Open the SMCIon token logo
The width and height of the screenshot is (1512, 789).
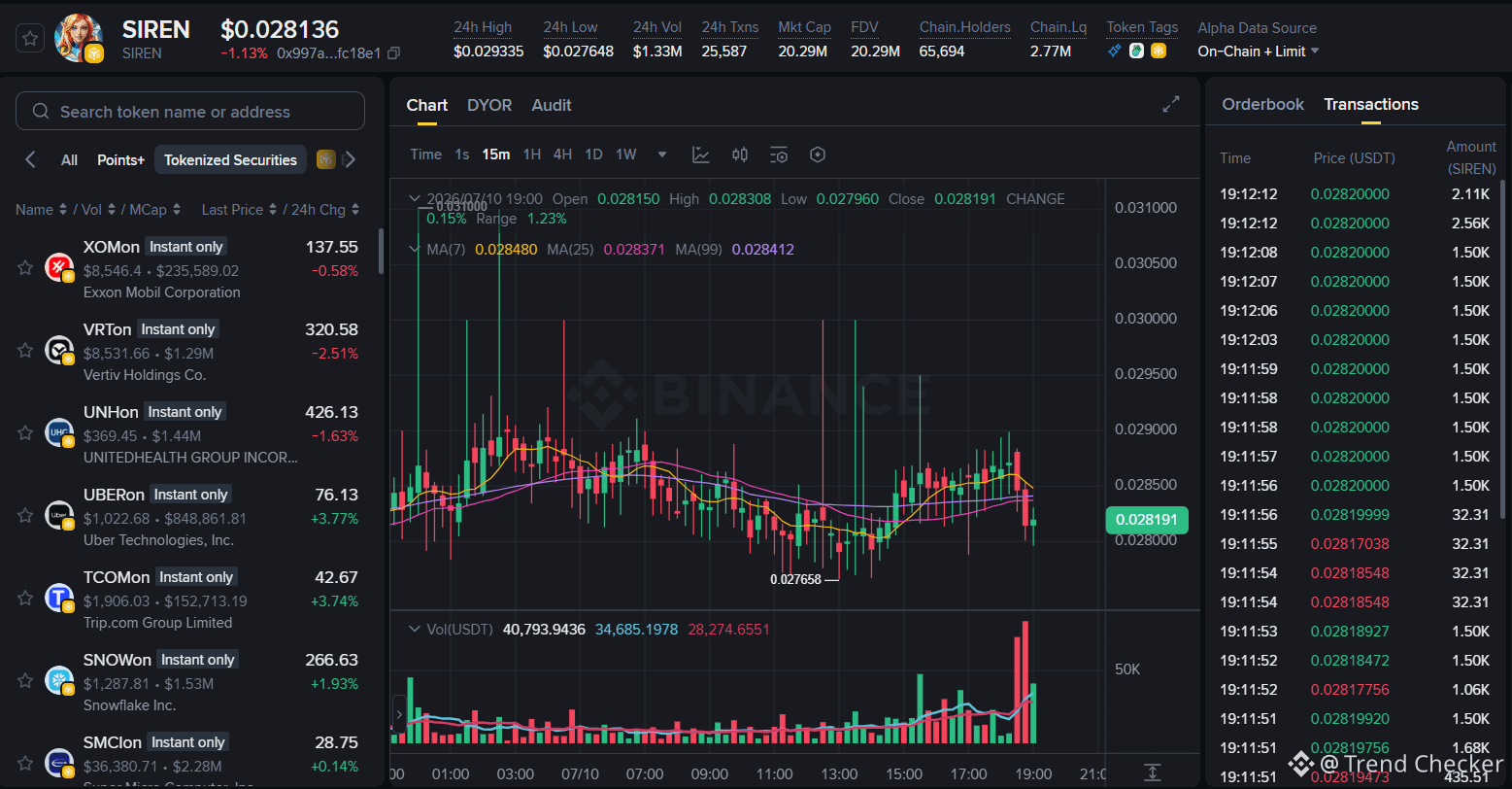[59, 763]
